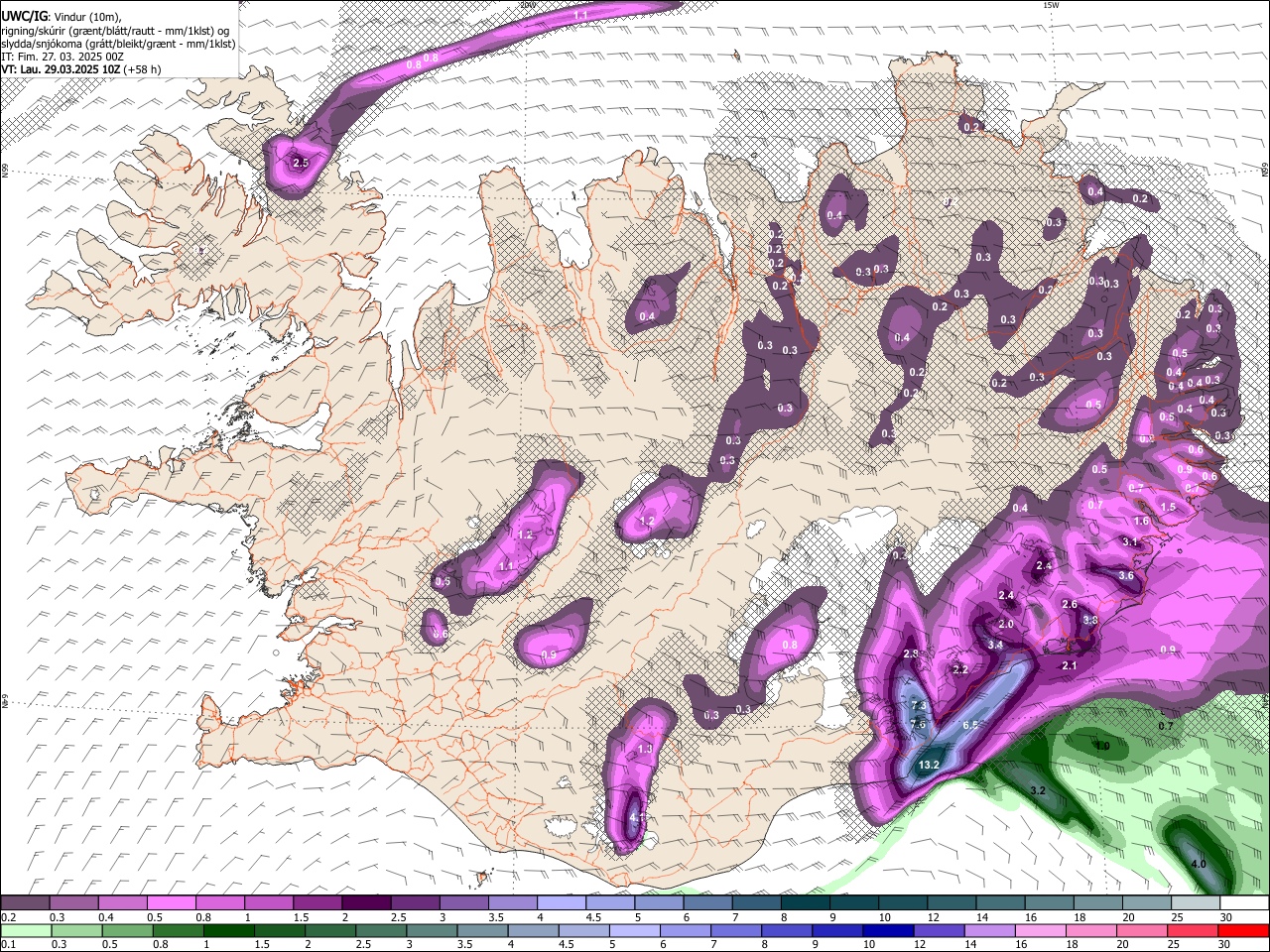Click the 2.6 snowfall value
Screen dimensions: 1270x952
point(1069,604)
